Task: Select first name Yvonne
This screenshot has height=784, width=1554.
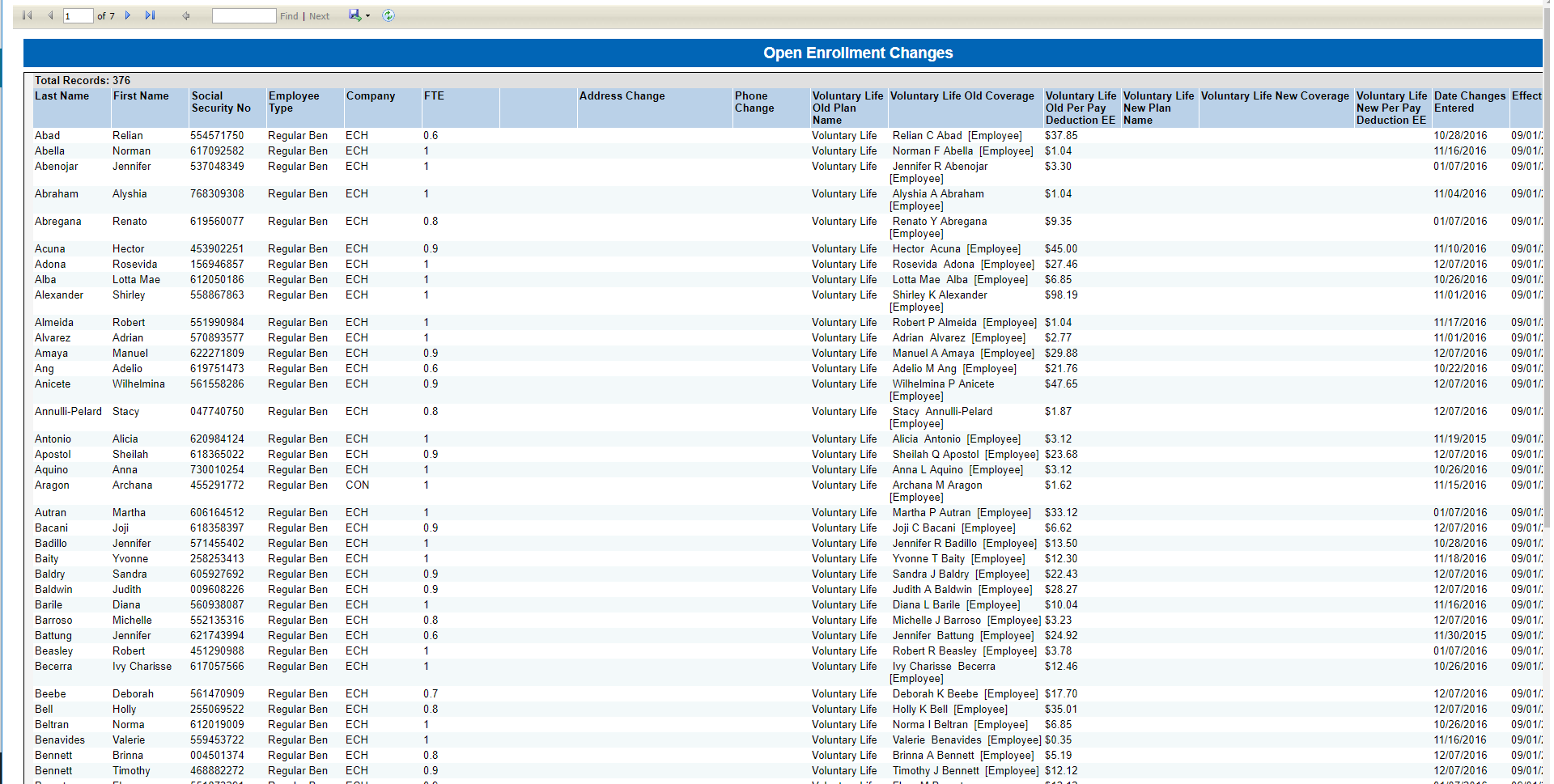Action: [130, 558]
